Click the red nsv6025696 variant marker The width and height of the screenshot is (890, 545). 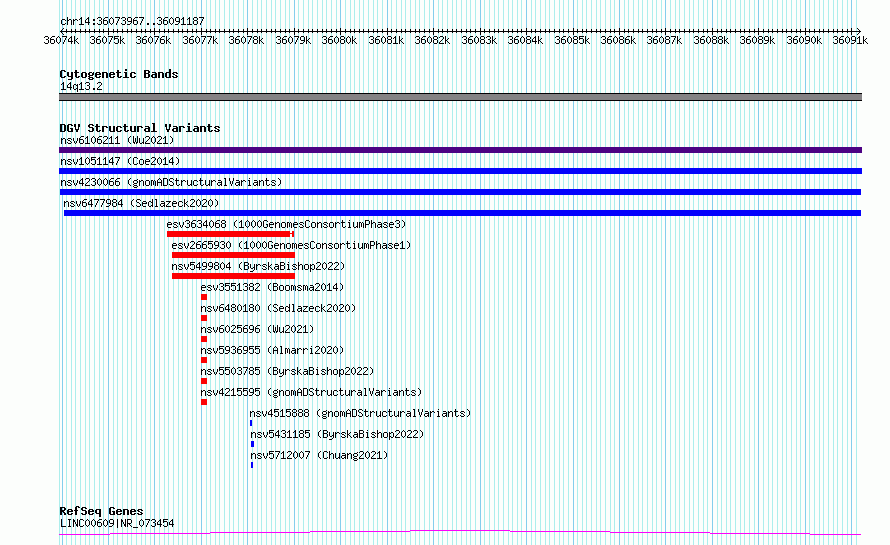[x=204, y=339]
